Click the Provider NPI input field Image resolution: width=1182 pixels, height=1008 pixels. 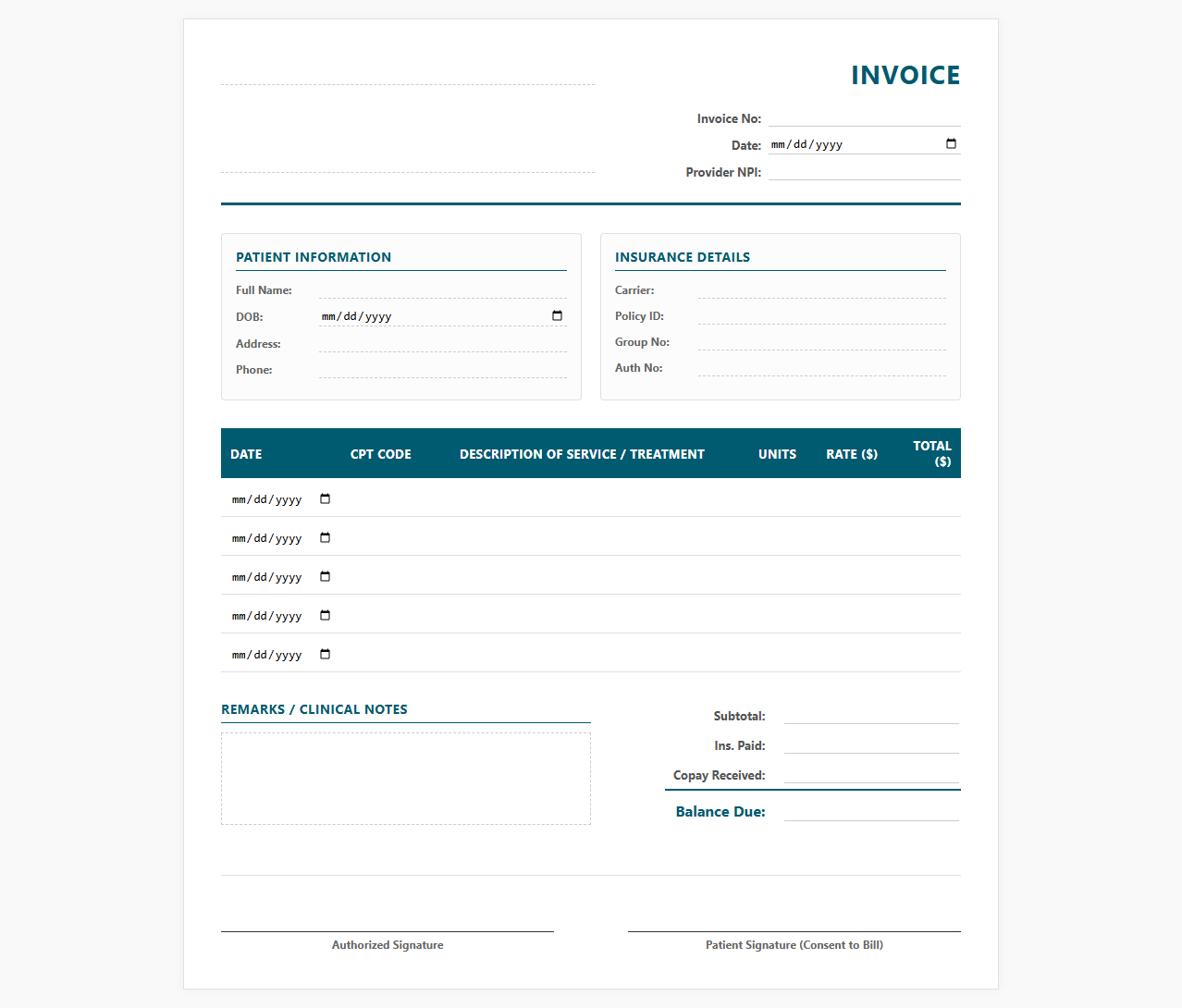[865, 171]
